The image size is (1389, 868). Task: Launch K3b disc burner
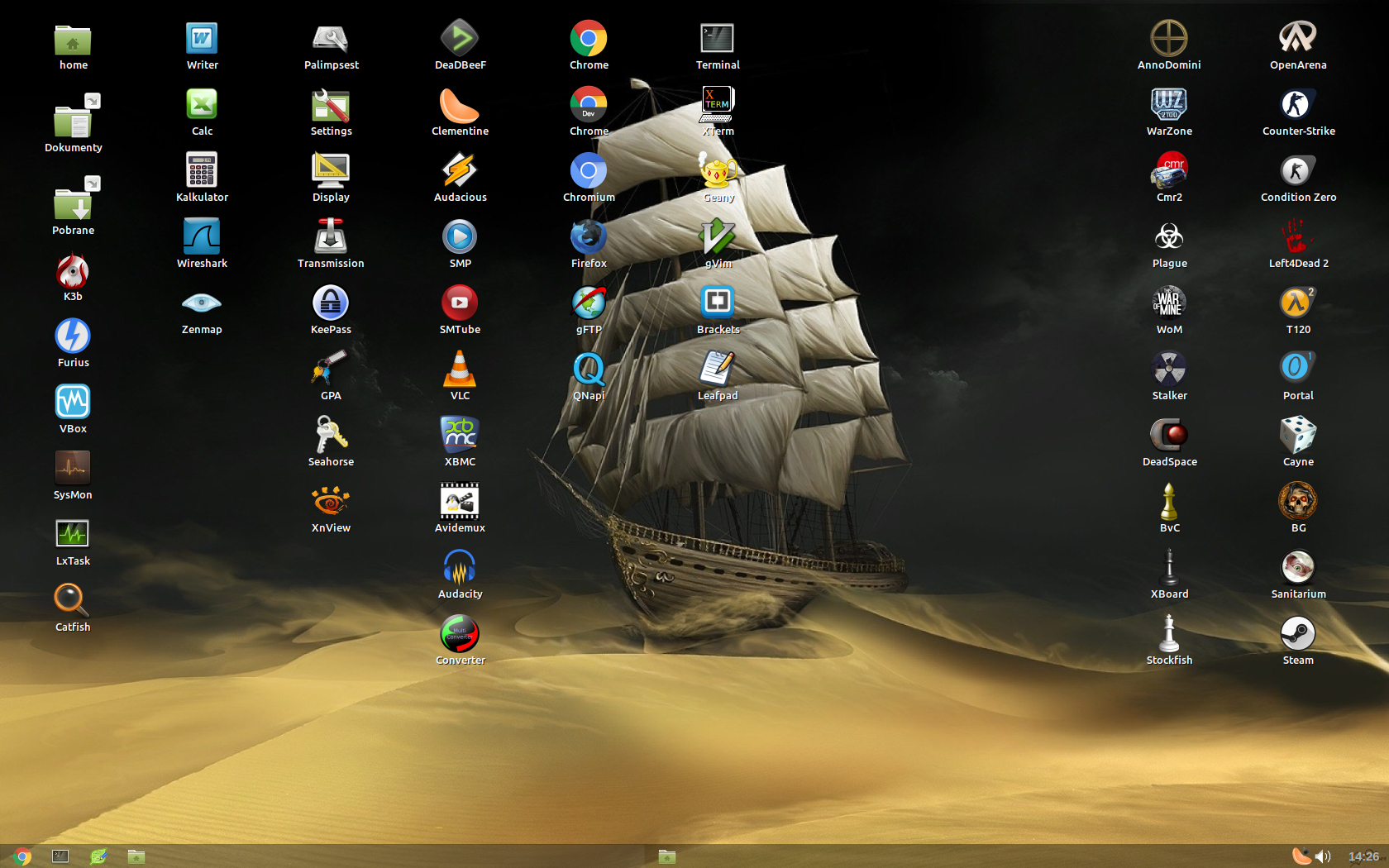click(x=73, y=270)
